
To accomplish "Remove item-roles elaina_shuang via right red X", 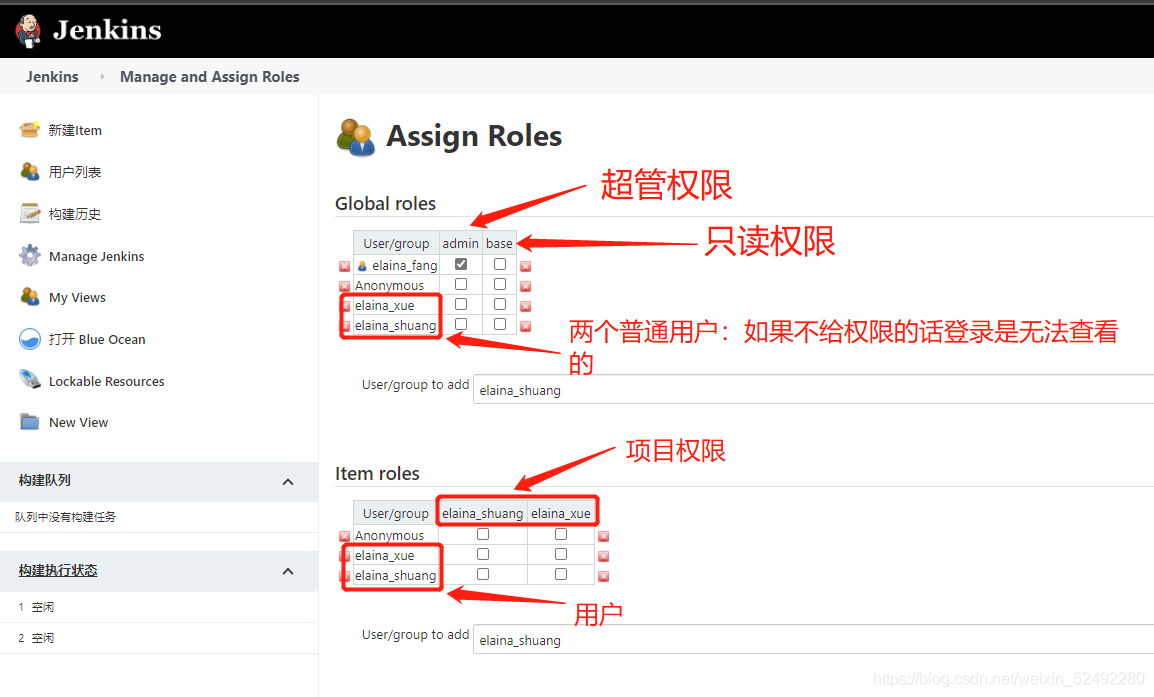I will [603, 576].
